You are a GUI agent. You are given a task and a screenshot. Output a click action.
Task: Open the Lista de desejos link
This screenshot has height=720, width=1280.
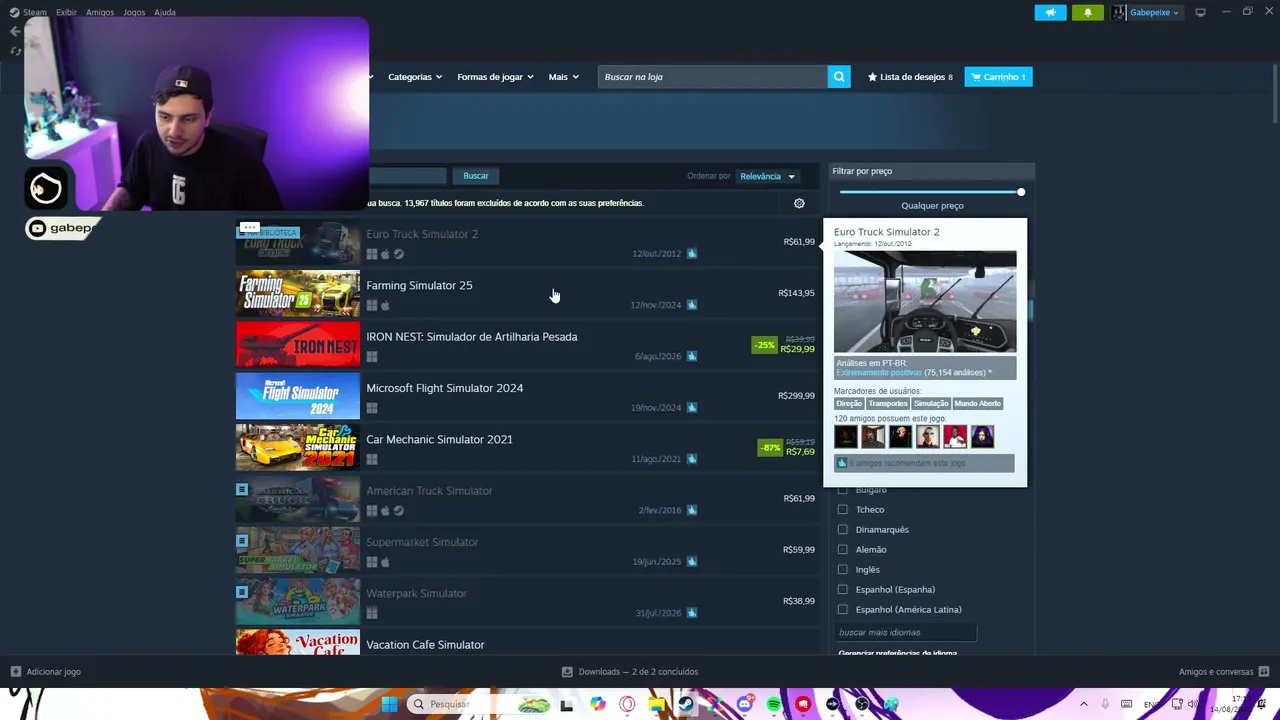[x=910, y=77]
